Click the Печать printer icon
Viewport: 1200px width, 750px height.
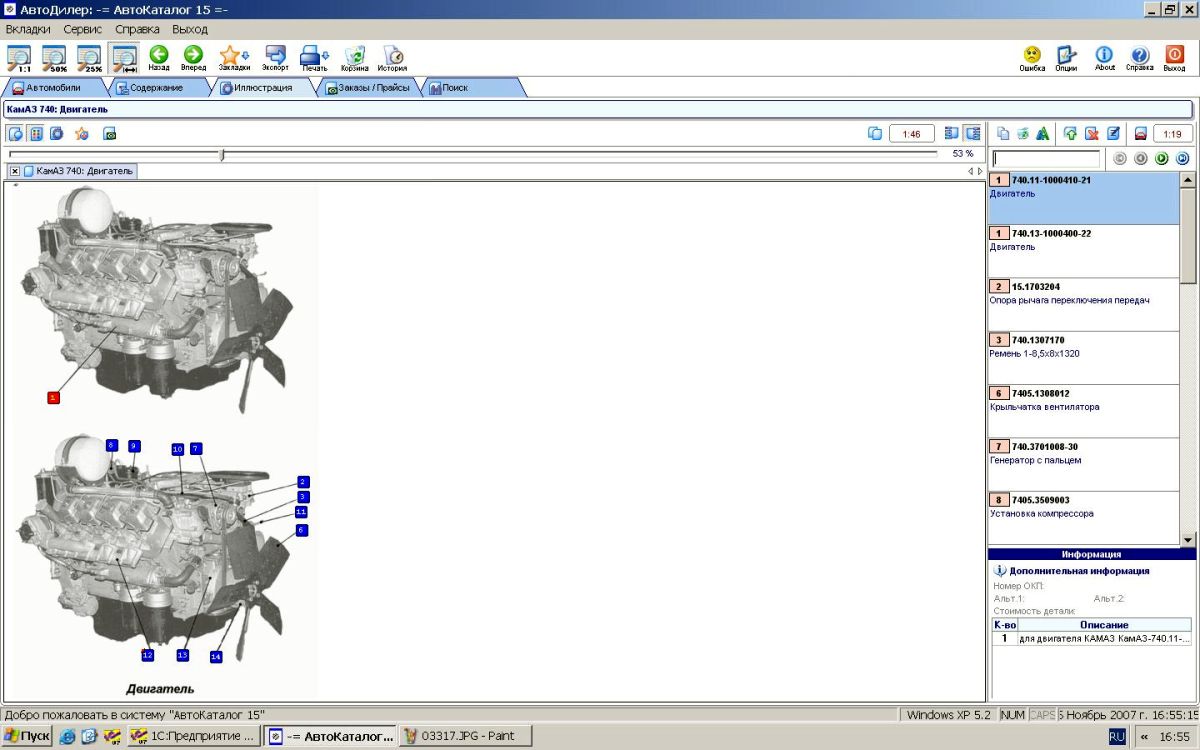pos(315,58)
